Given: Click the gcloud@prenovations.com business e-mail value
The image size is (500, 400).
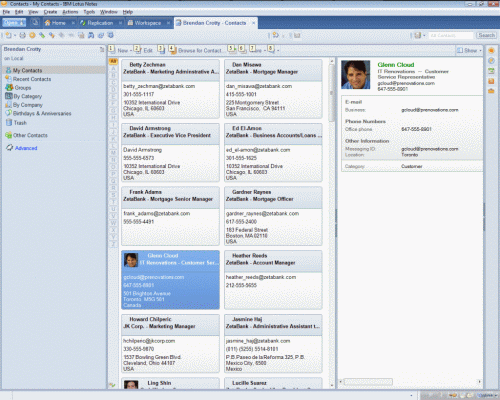Looking at the screenshot, I should click(430, 110).
